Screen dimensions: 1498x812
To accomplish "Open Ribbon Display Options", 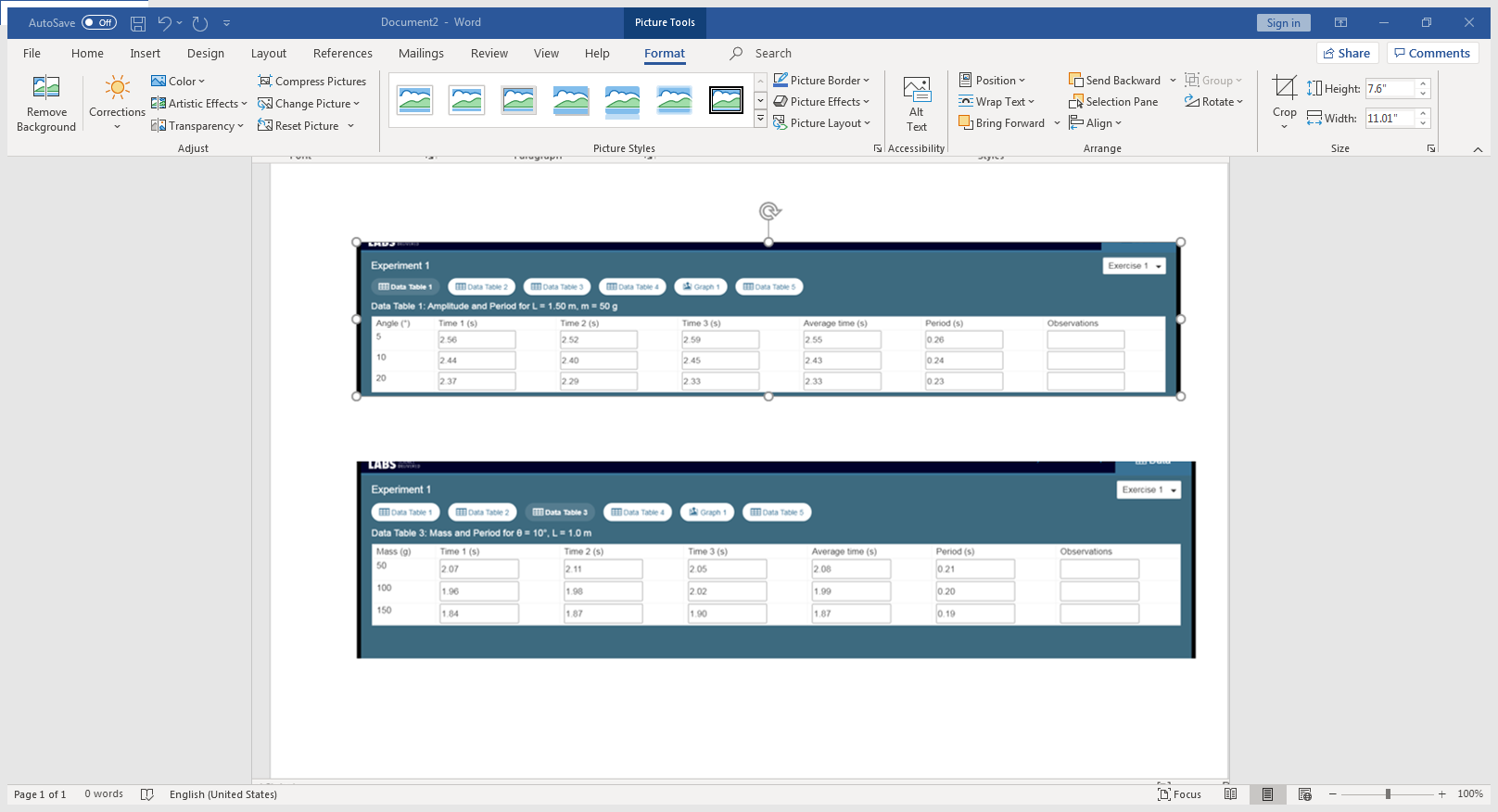I will tap(1340, 23).
